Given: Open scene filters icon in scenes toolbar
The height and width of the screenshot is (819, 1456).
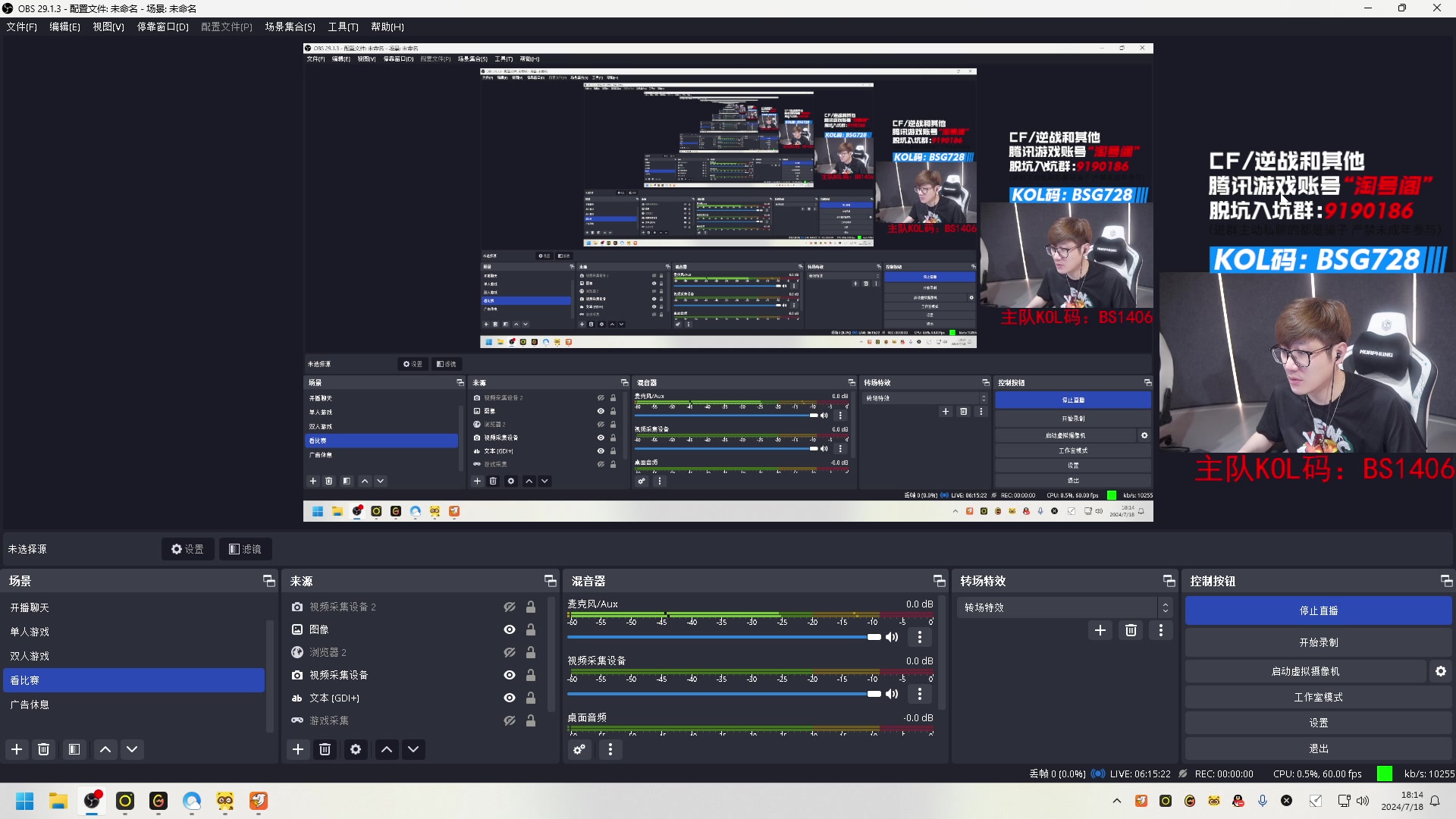Looking at the screenshot, I should pos(74,749).
